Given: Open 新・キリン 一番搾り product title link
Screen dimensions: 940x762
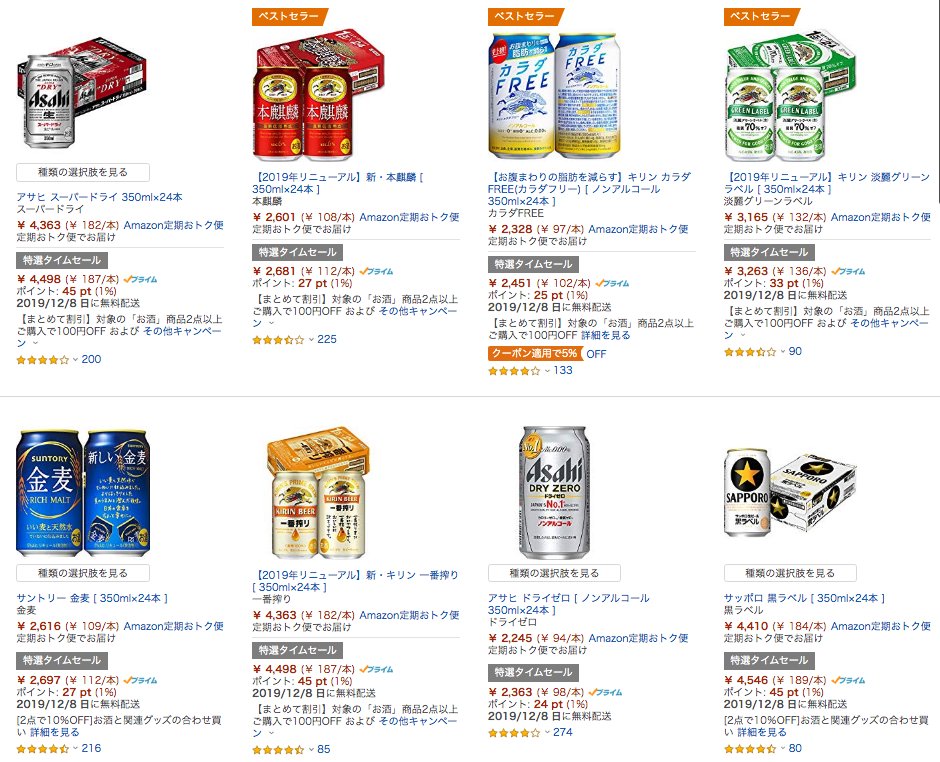Looking at the screenshot, I should pos(355,581).
